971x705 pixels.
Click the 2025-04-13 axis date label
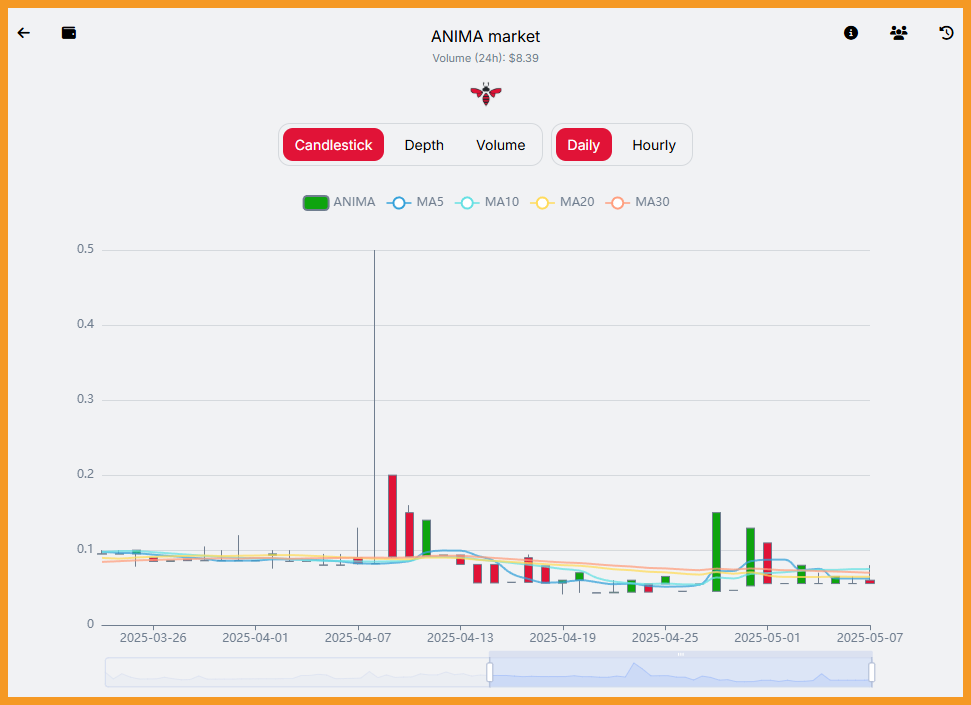[x=460, y=637]
